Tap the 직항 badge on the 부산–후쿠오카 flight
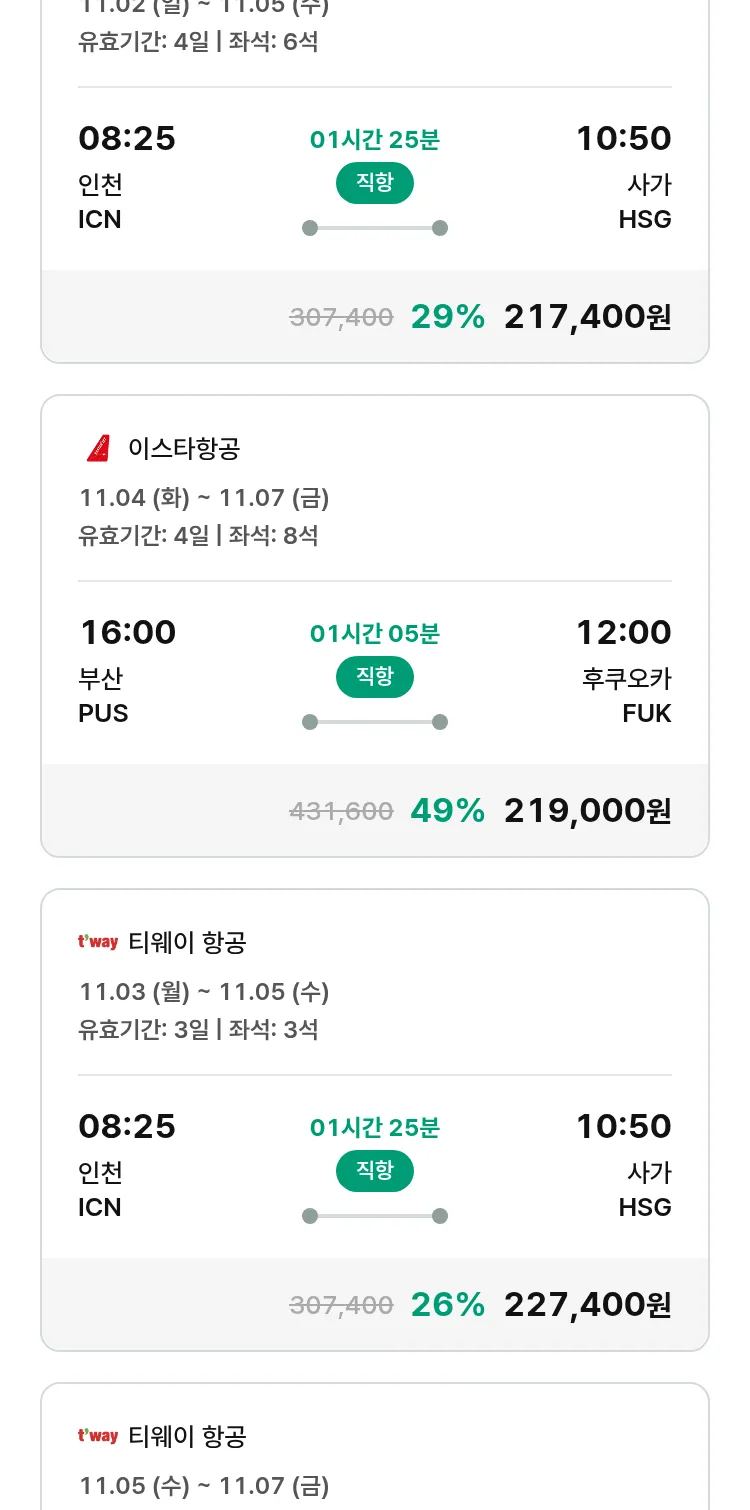The width and height of the screenshot is (750, 1510). (374, 677)
